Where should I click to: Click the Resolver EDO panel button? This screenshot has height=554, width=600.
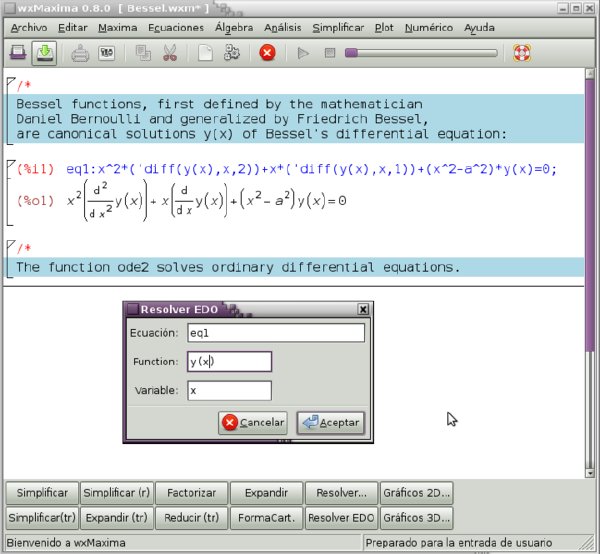pos(341,518)
